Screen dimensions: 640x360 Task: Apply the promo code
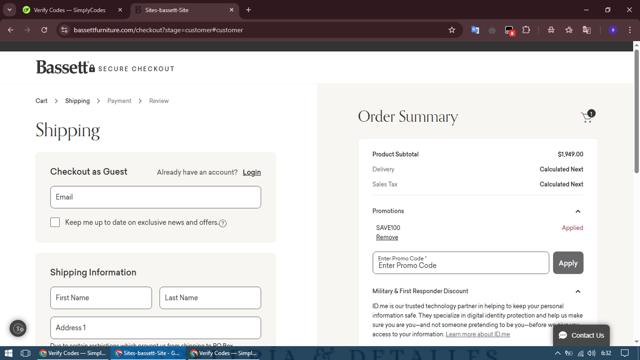point(568,263)
